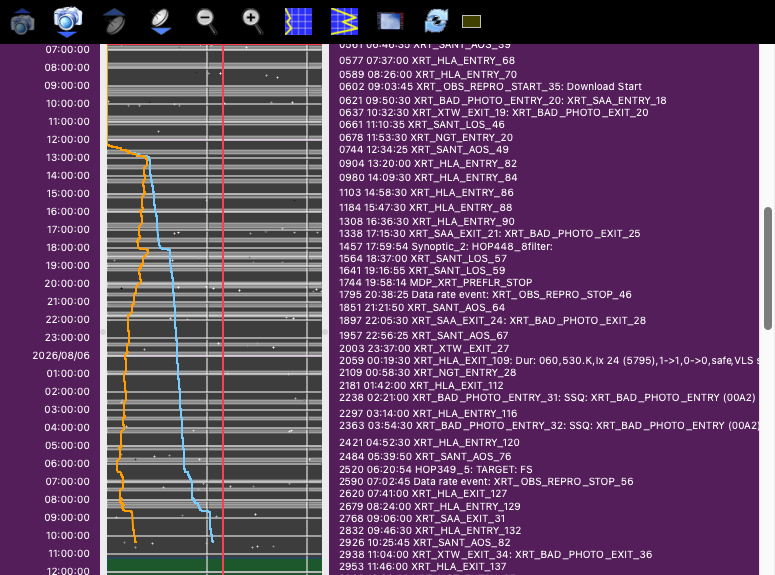Open the film strip image icon

click(390, 22)
